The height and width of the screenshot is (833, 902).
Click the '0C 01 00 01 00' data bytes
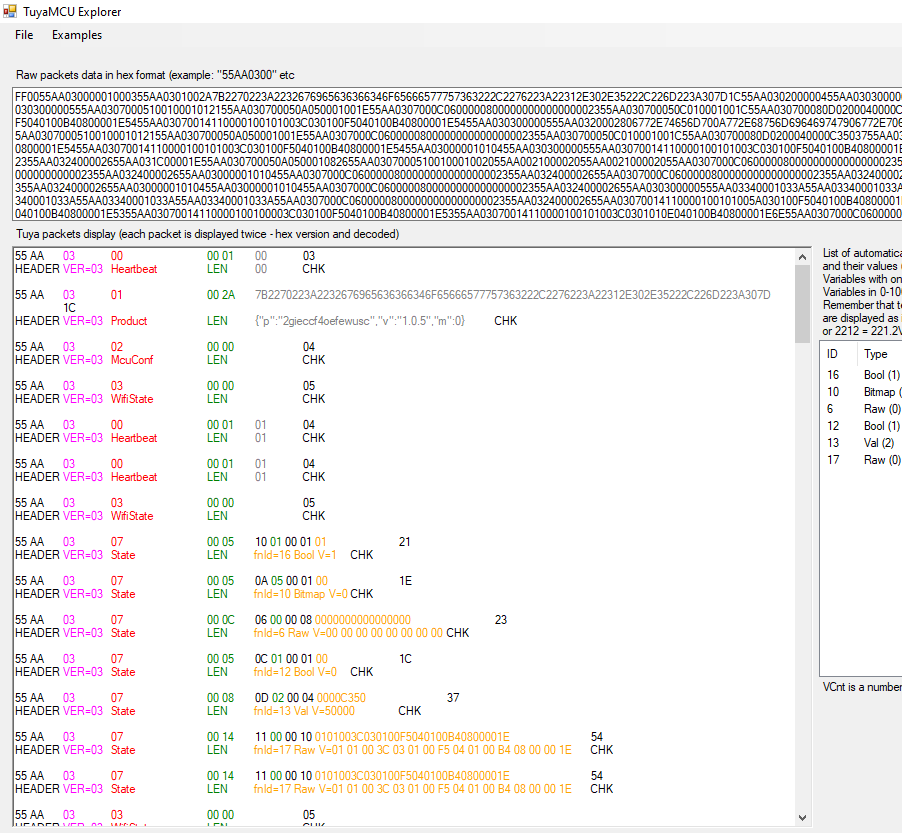(292, 659)
